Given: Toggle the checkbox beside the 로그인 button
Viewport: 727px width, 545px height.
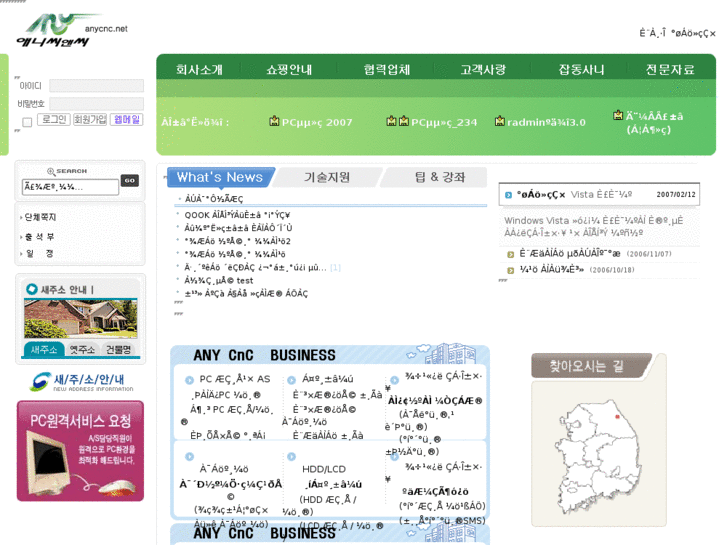Looking at the screenshot, I should (x=27, y=122).
